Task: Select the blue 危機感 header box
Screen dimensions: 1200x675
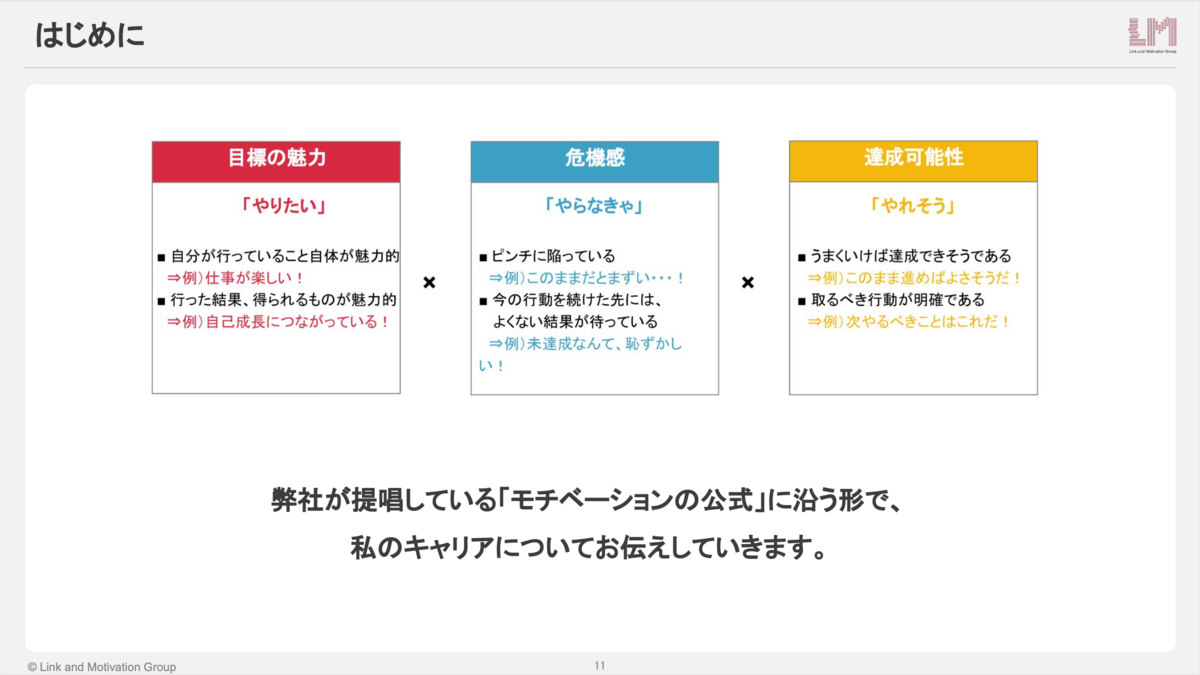Action: (594, 161)
